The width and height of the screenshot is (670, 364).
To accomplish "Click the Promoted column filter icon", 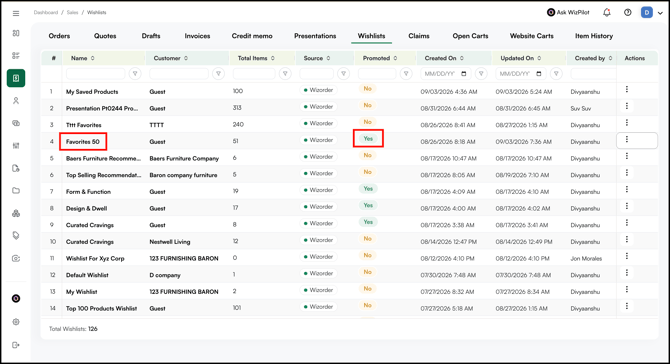I will [x=406, y=73].
